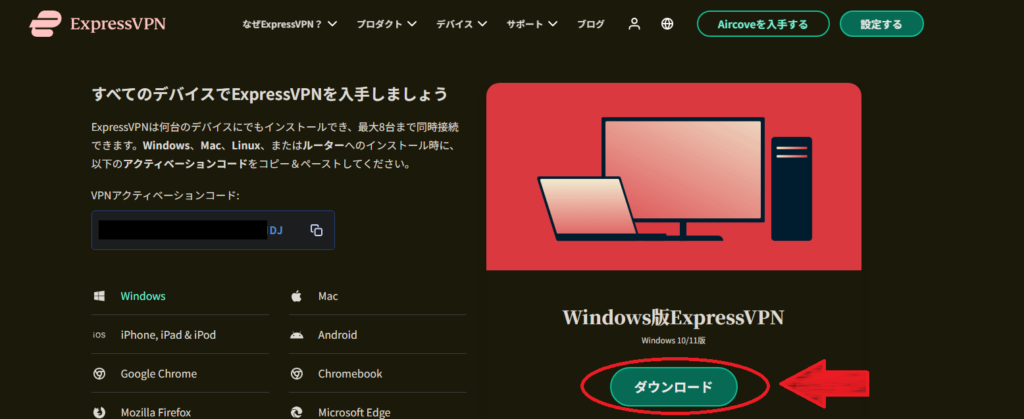Click the Apple Mac icon
The height and width of the screenshot is (419, 1024).
(296, 296)
